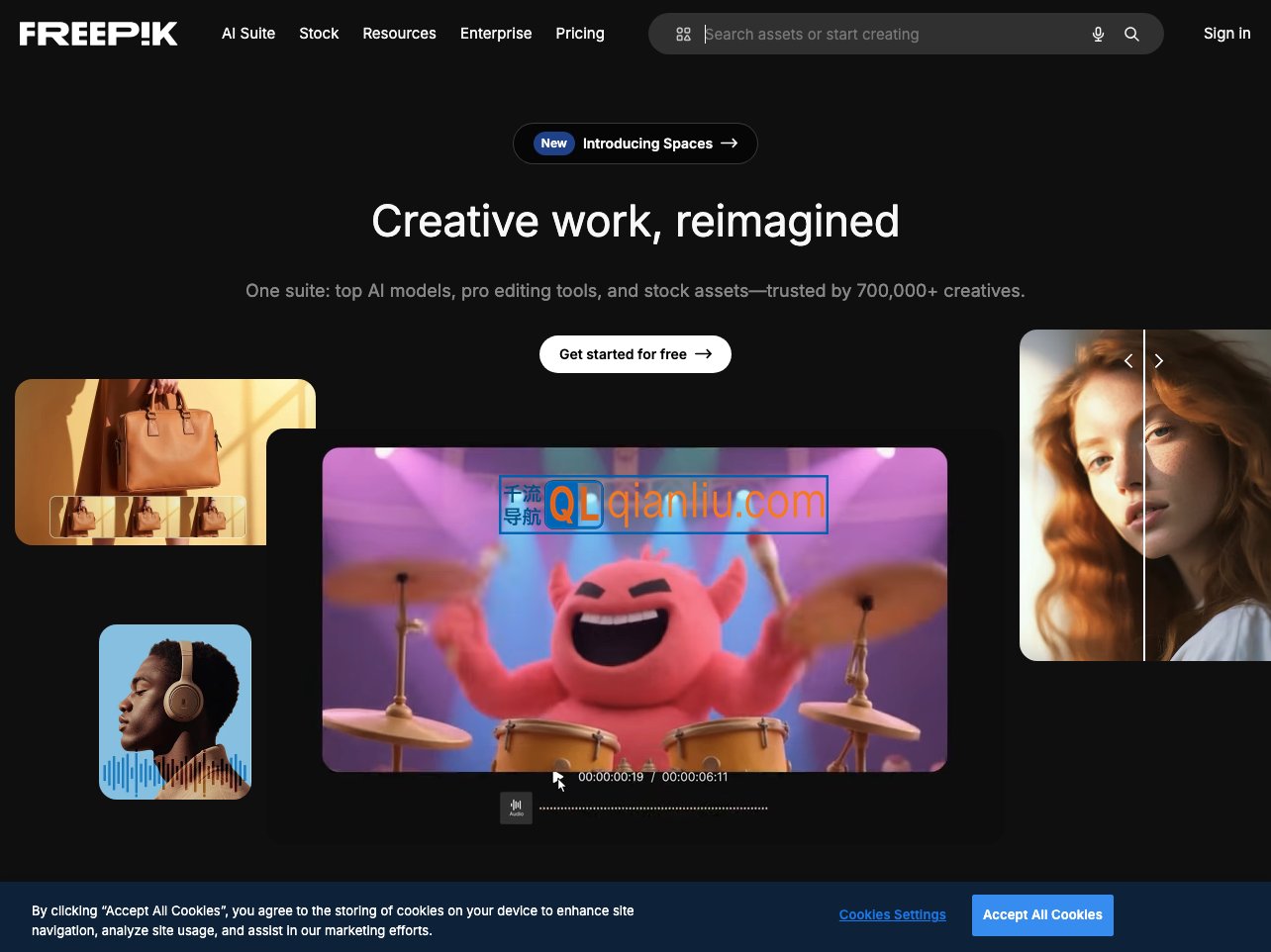The width and height of the screenshot is (1271, 952).
Task: Click the Freepik logo
Action: [99, 34]
